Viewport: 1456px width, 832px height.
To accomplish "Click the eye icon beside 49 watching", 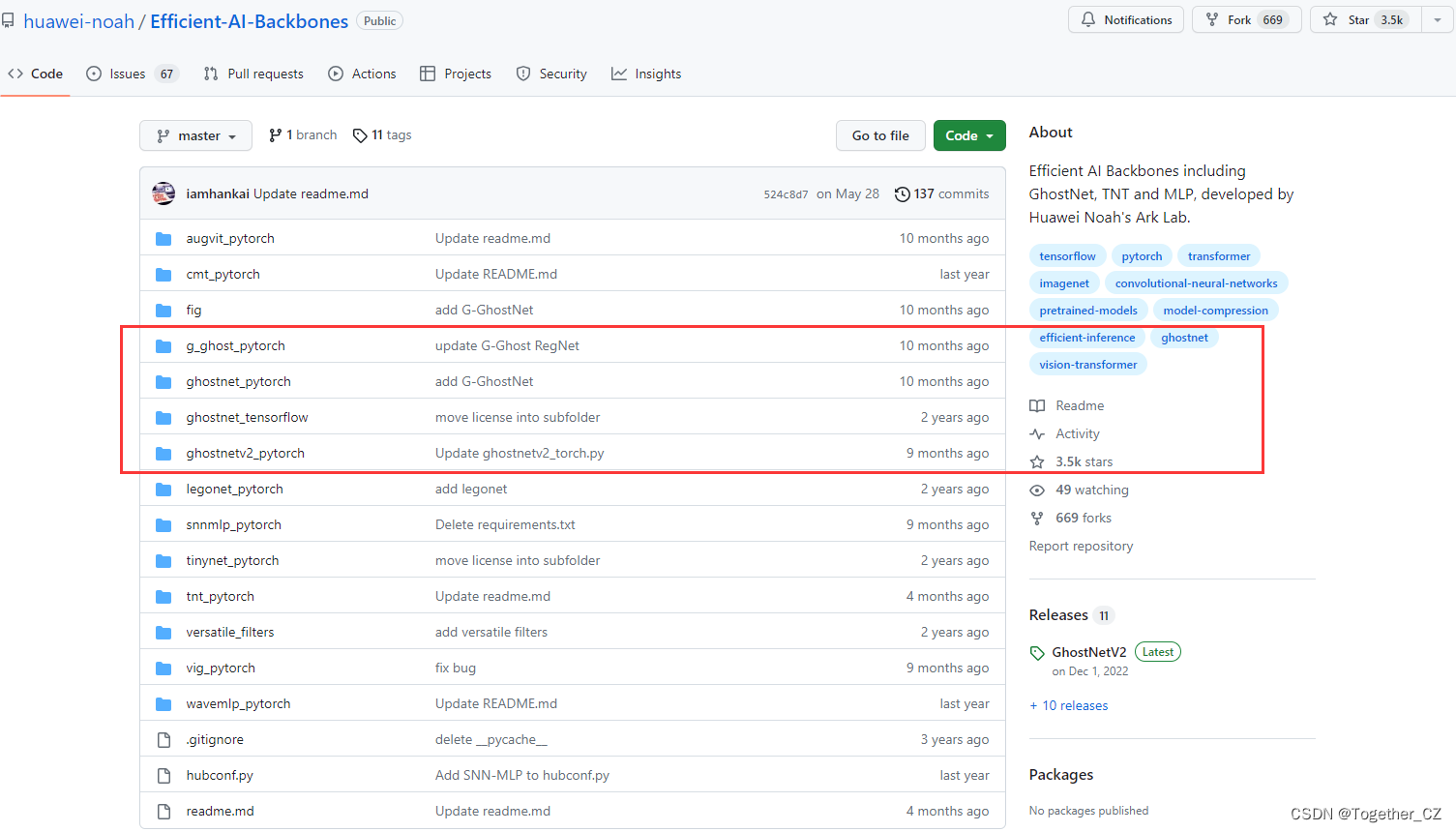I will tap(1037, 490).
